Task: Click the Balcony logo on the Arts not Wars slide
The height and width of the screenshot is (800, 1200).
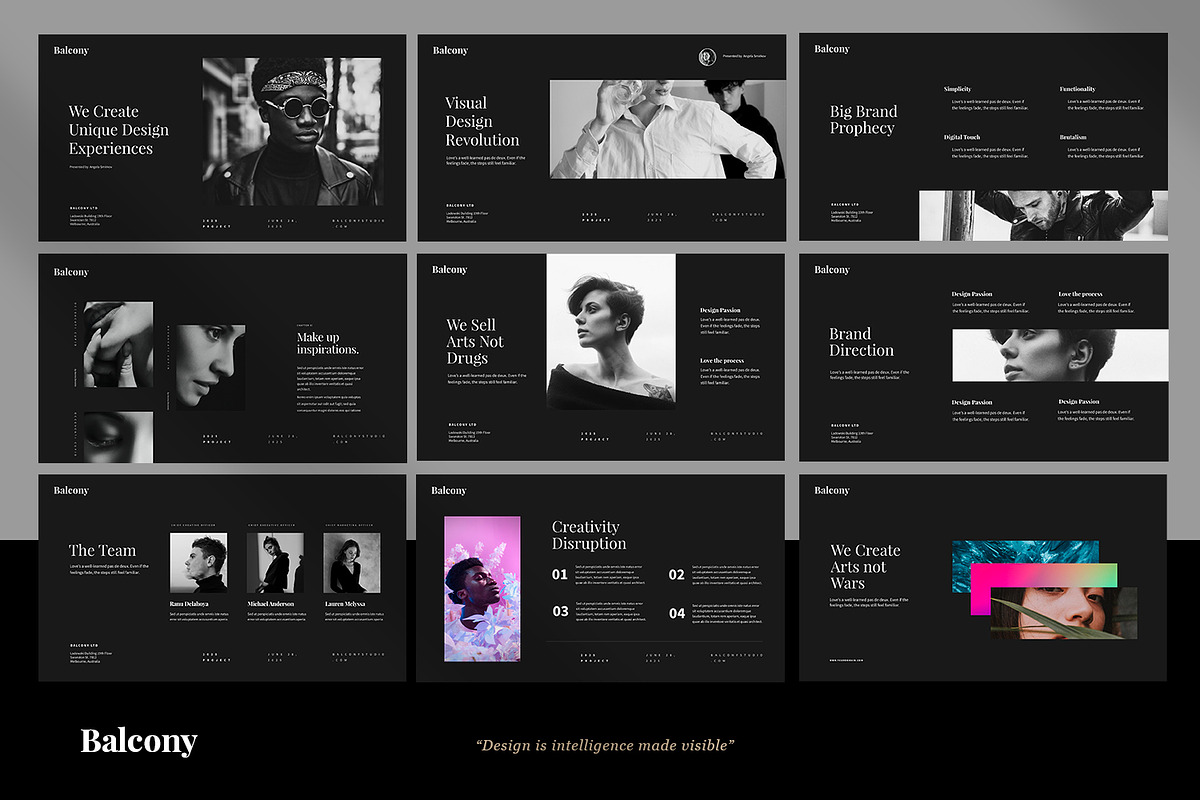Action: point(832,490)
